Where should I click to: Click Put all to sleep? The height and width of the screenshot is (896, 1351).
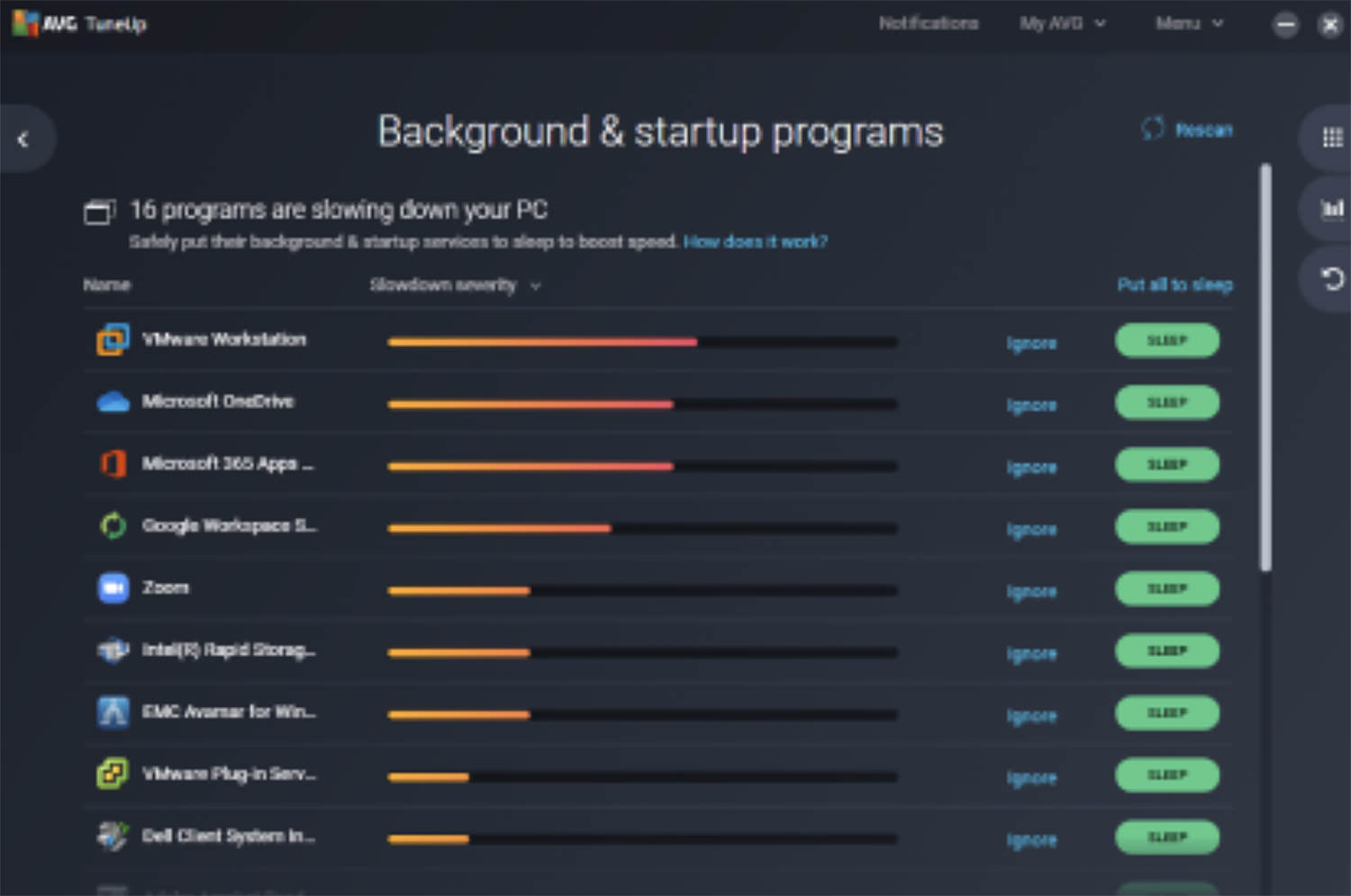1174,285
